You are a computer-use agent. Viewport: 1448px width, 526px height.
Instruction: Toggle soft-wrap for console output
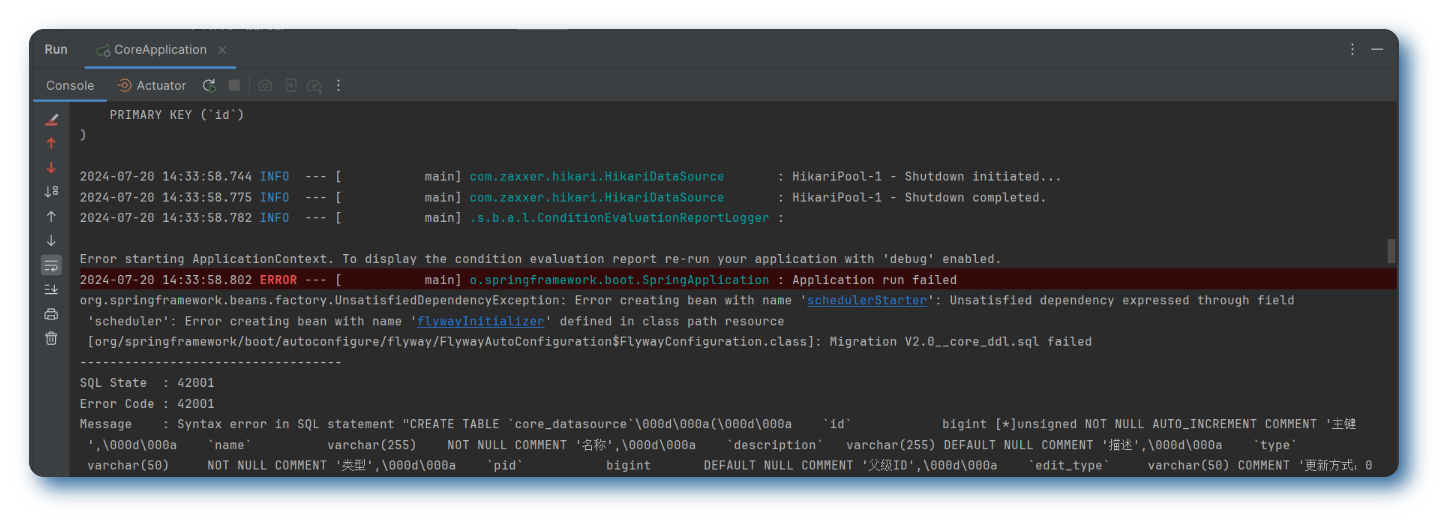coord(51,265)
